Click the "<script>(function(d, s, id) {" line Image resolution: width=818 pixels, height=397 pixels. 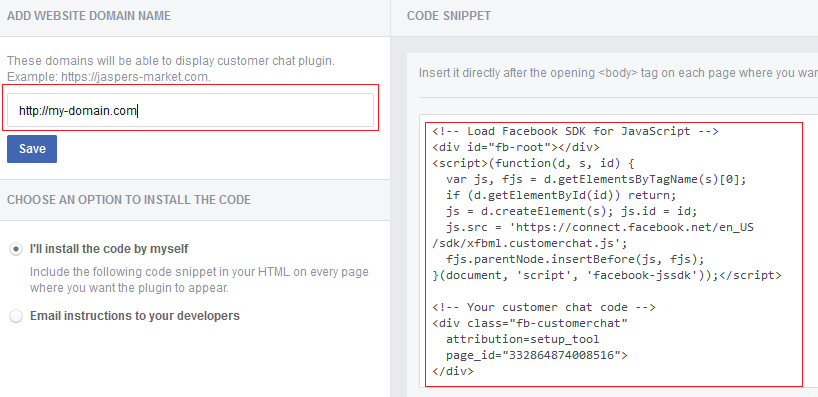point(533,163)
